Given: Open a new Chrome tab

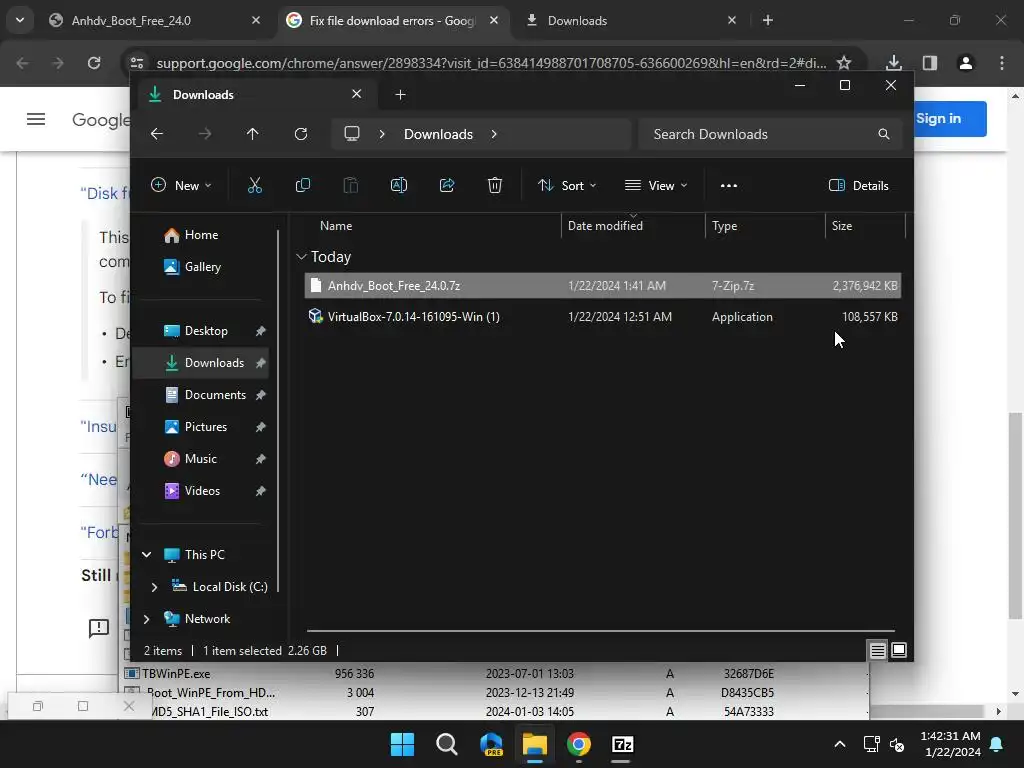Looking at the screenshot, I should (x=768, y=20).
